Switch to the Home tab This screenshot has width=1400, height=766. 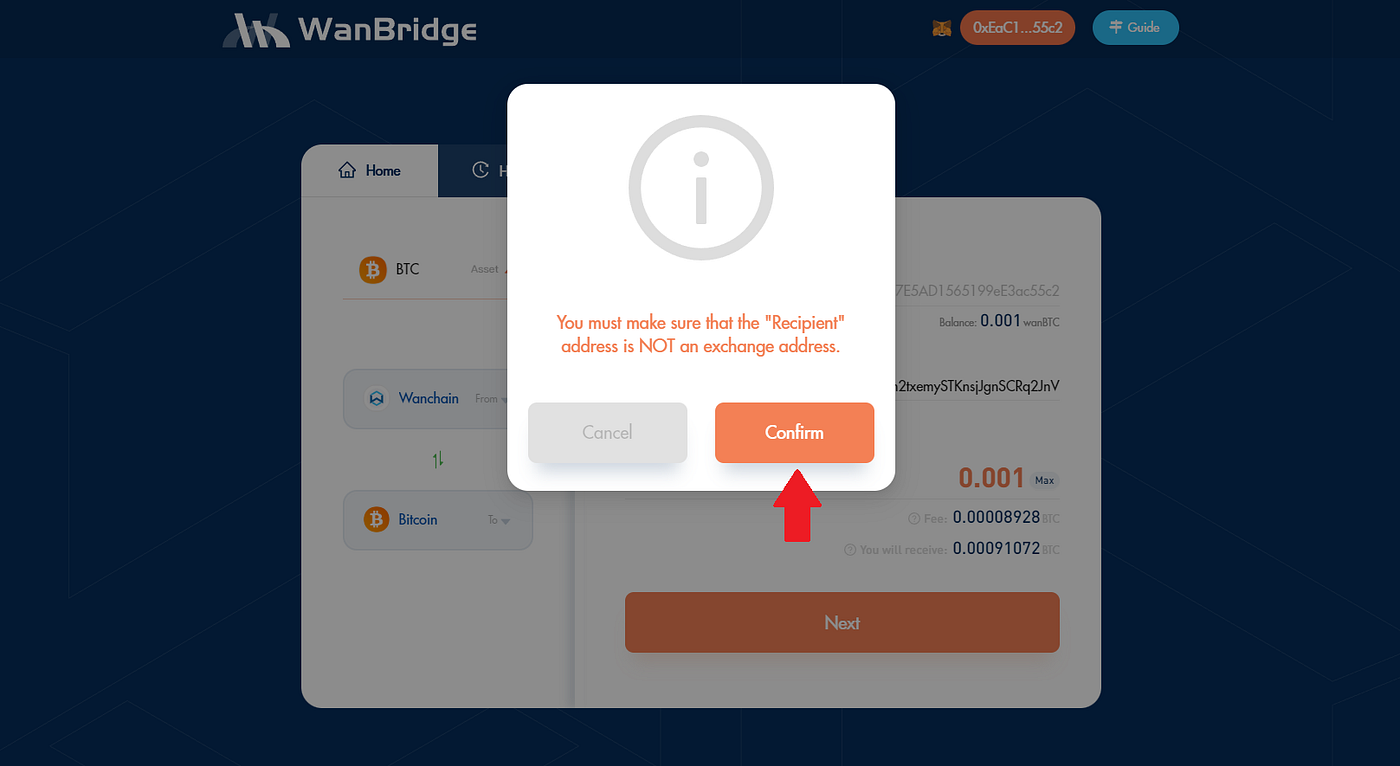370,171
